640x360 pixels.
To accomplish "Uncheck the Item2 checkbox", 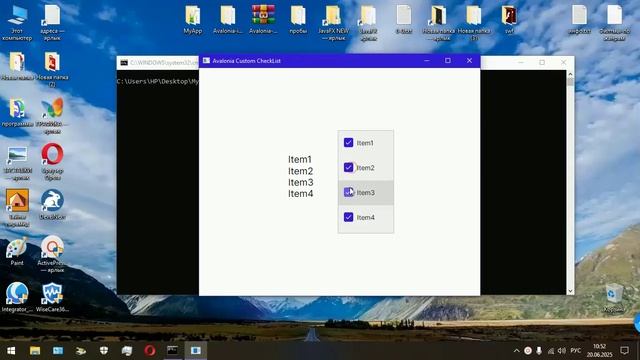I will [348, 167].
